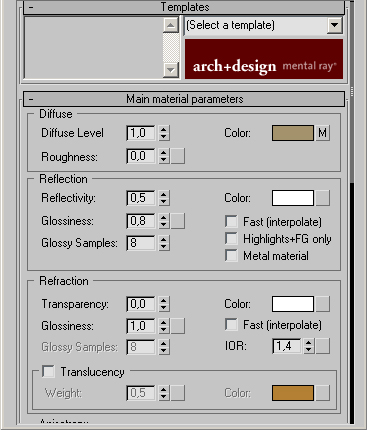Click the Reflection Glossiness map slot button

178,221
